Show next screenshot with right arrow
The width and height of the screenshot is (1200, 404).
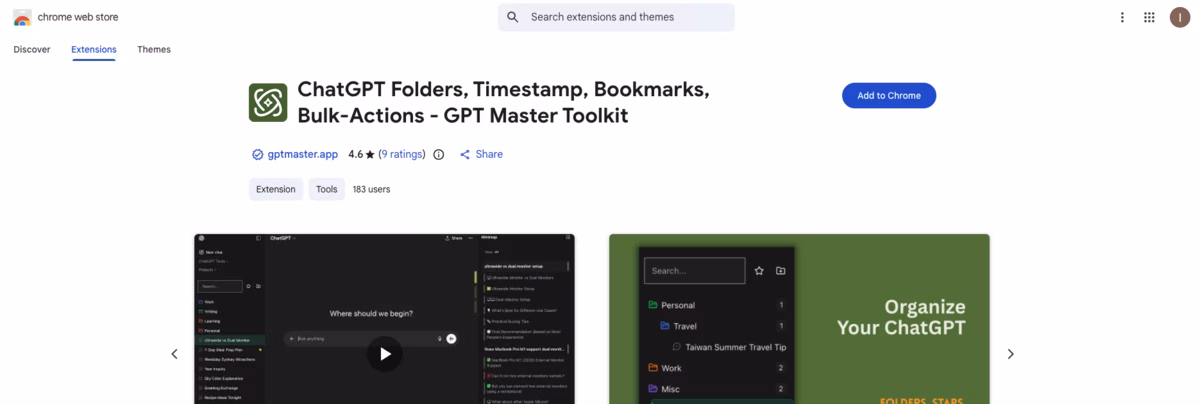pos(1010,354)
